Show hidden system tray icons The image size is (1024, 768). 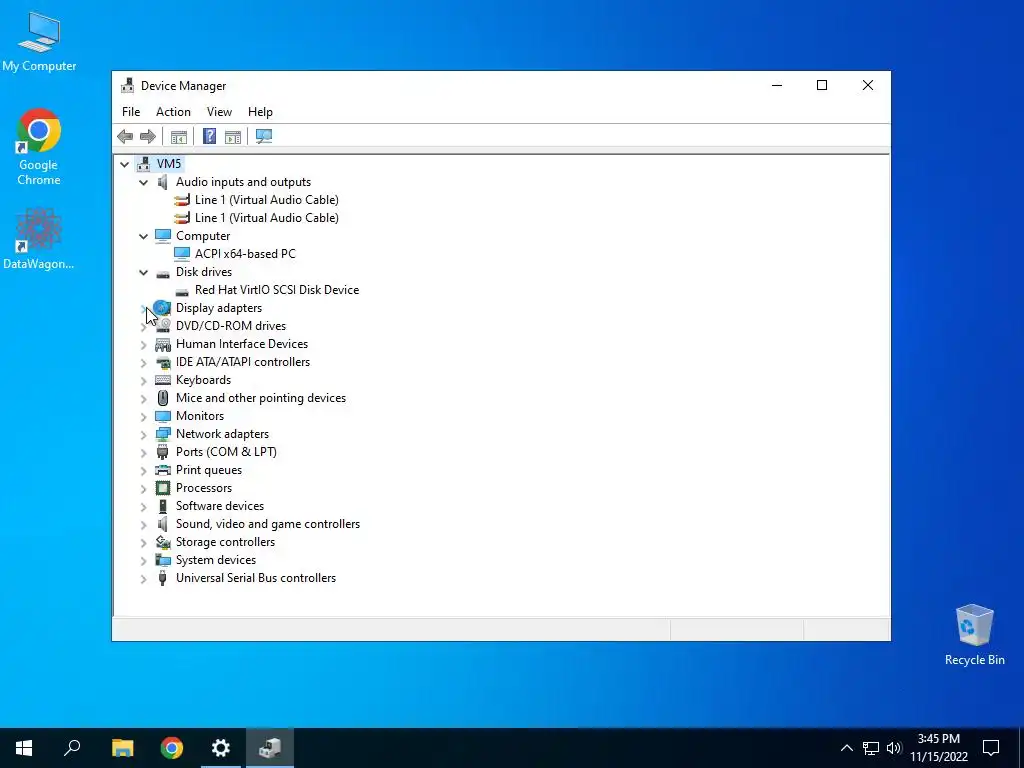pos(846,748)
